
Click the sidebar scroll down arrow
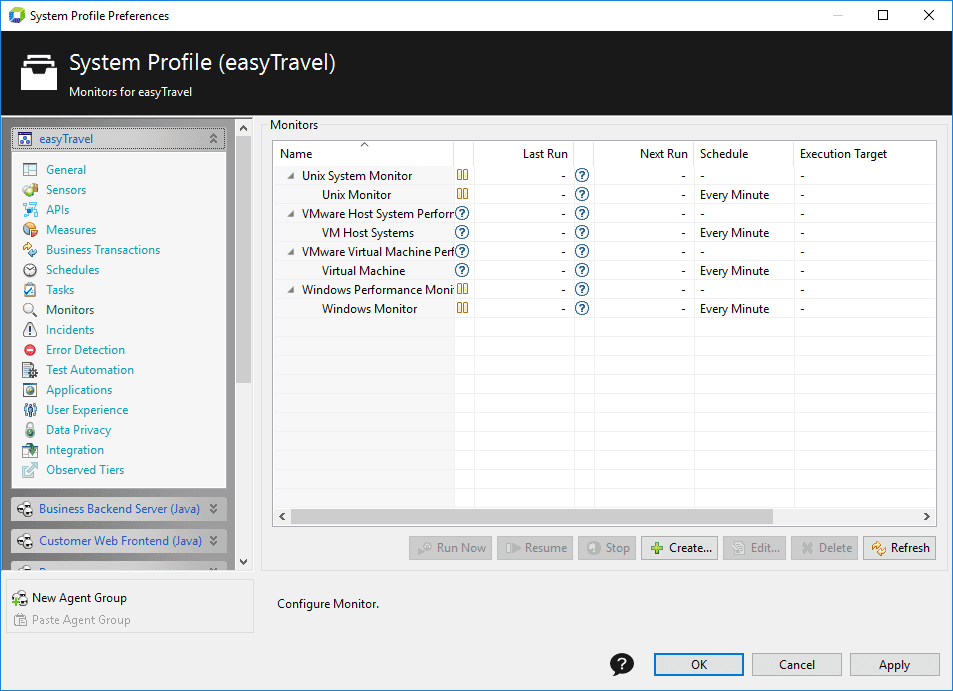pyautogui.click(x=243, y=562)
